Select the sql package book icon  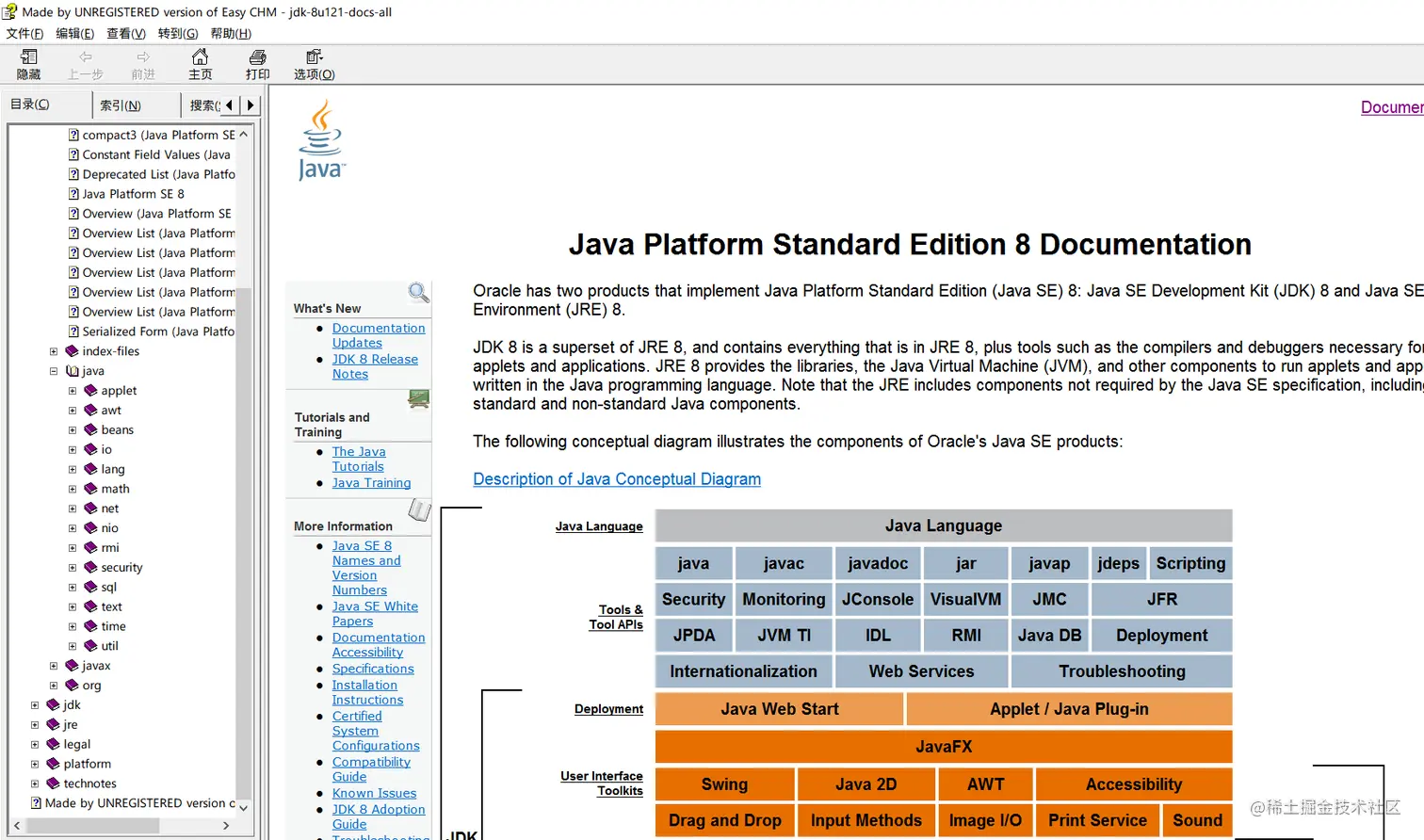coord(90,587)
